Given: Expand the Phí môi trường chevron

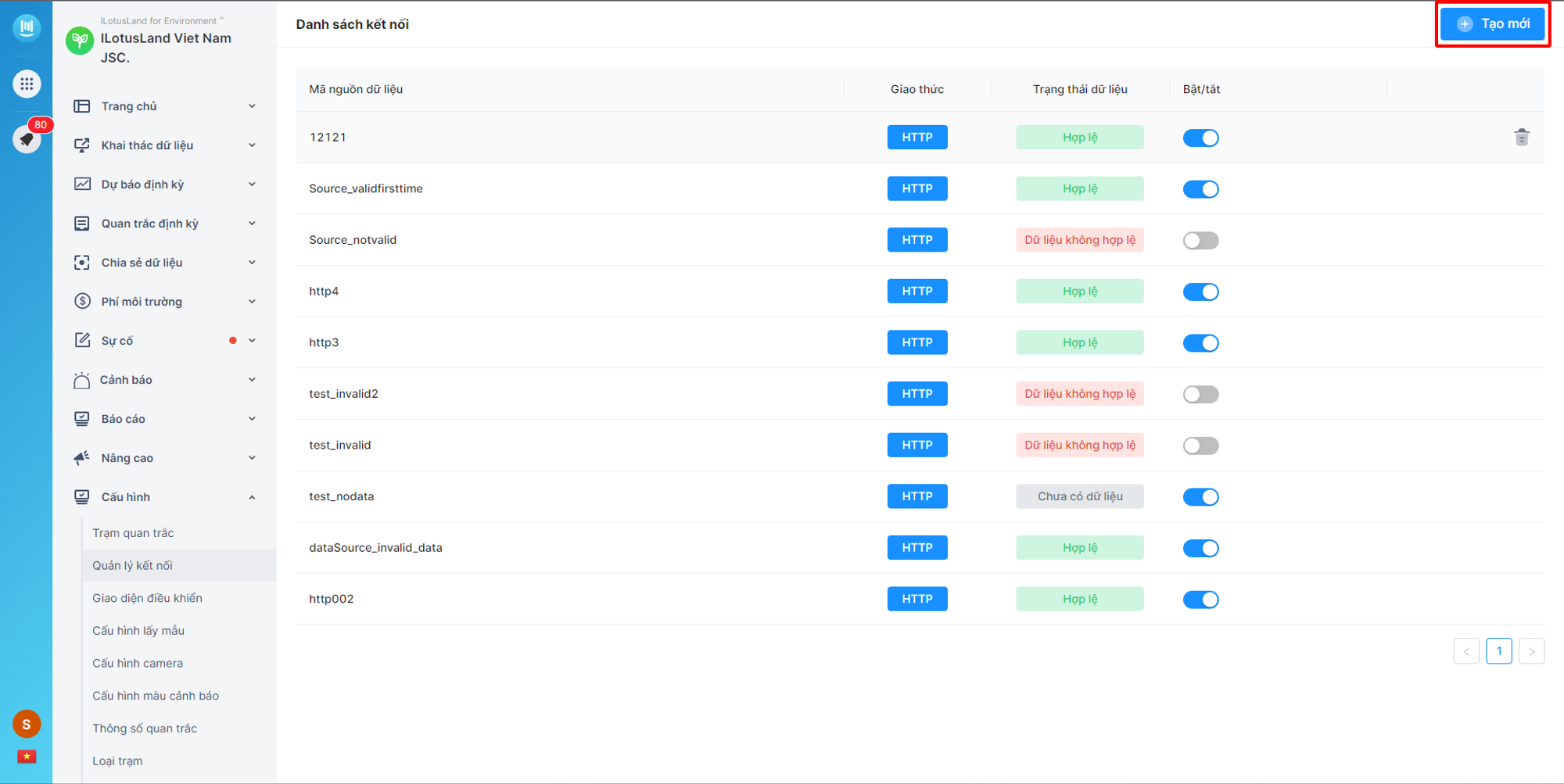Looking at the screenshot, I should coord(252,302).
